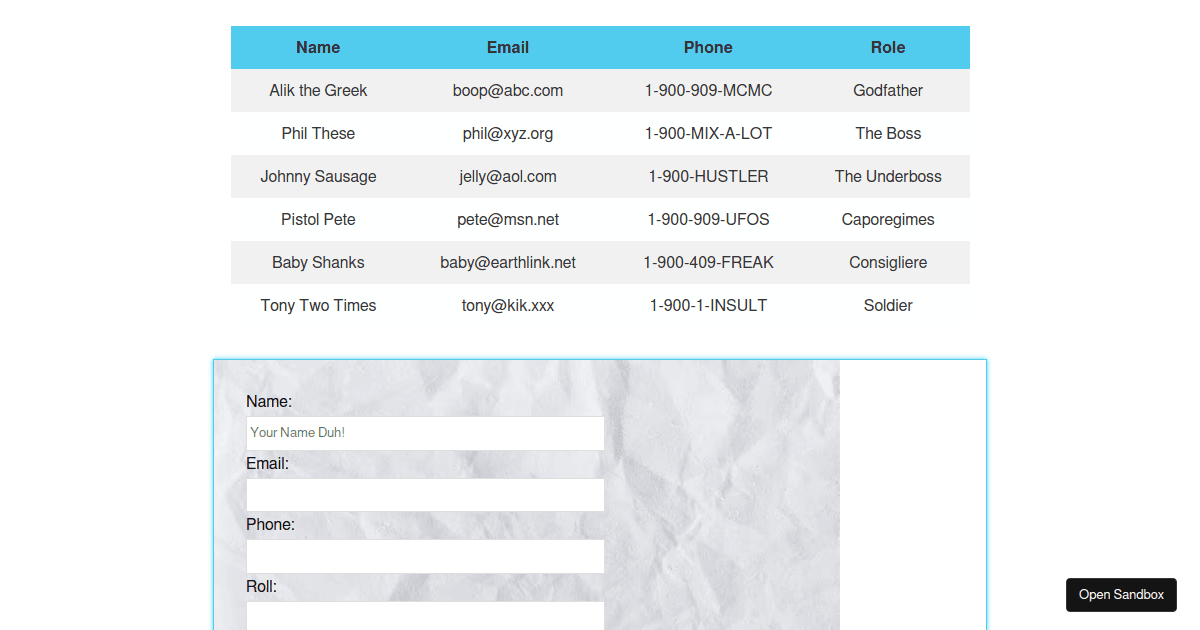Image resolution: width=1200 pixels, height=630 pixels.
Task: Select the Johnny Sausage name cell
Action: pos(318,176)
